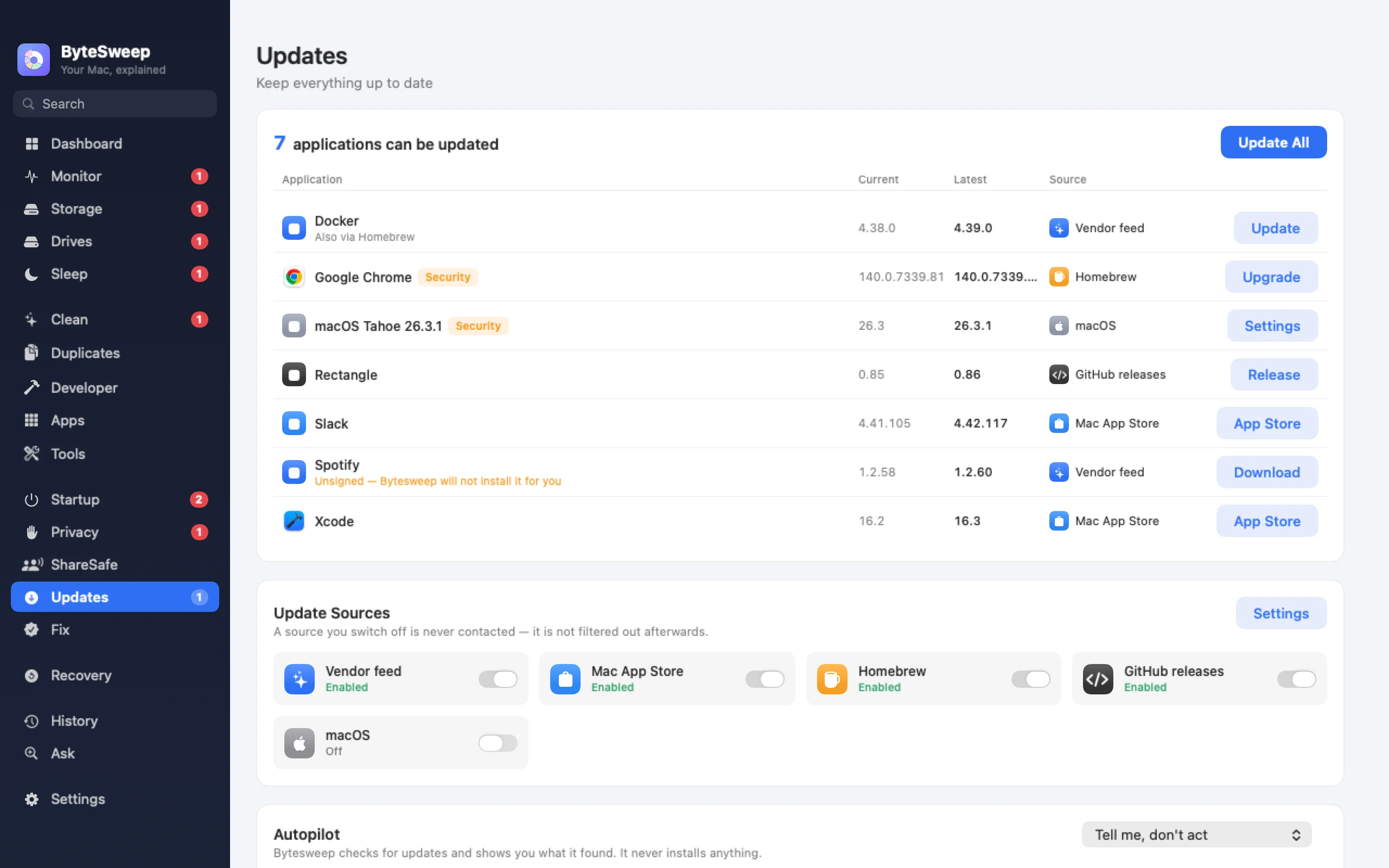Screen dimensions: 1389x868
Task: Click the macOS source icon in Tahoe row
Action: (1059, 325)
